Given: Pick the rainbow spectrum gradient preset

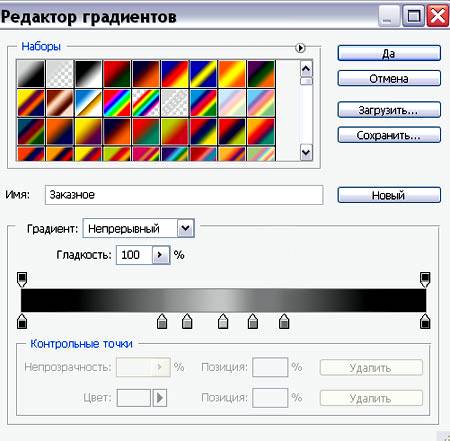Looking at the screenshot, I should 117,103.
